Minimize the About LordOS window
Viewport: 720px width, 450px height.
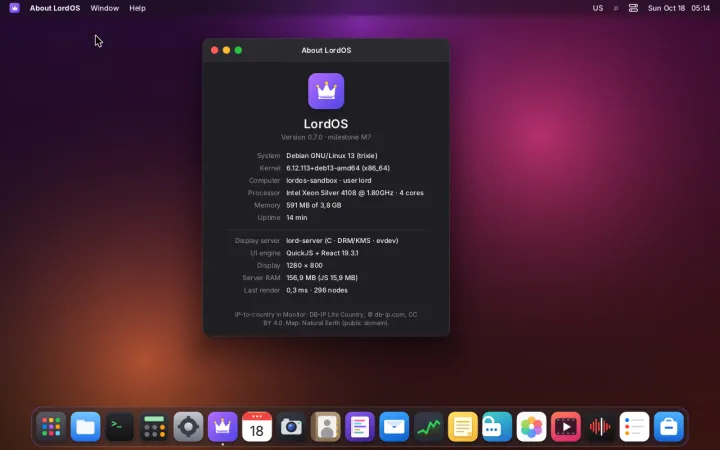click(226, 50)
